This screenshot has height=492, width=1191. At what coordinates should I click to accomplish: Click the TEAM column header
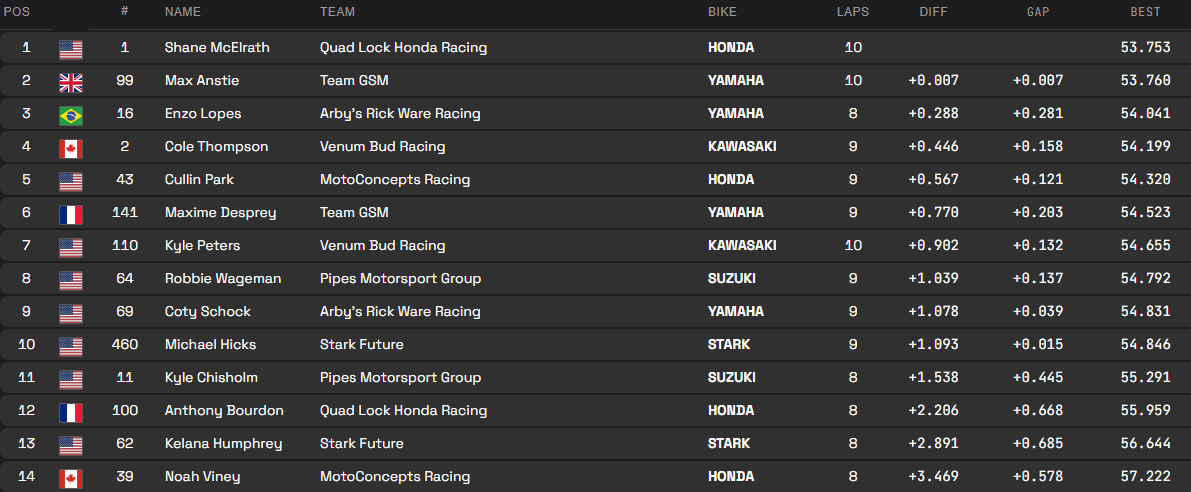click(337, 12)
